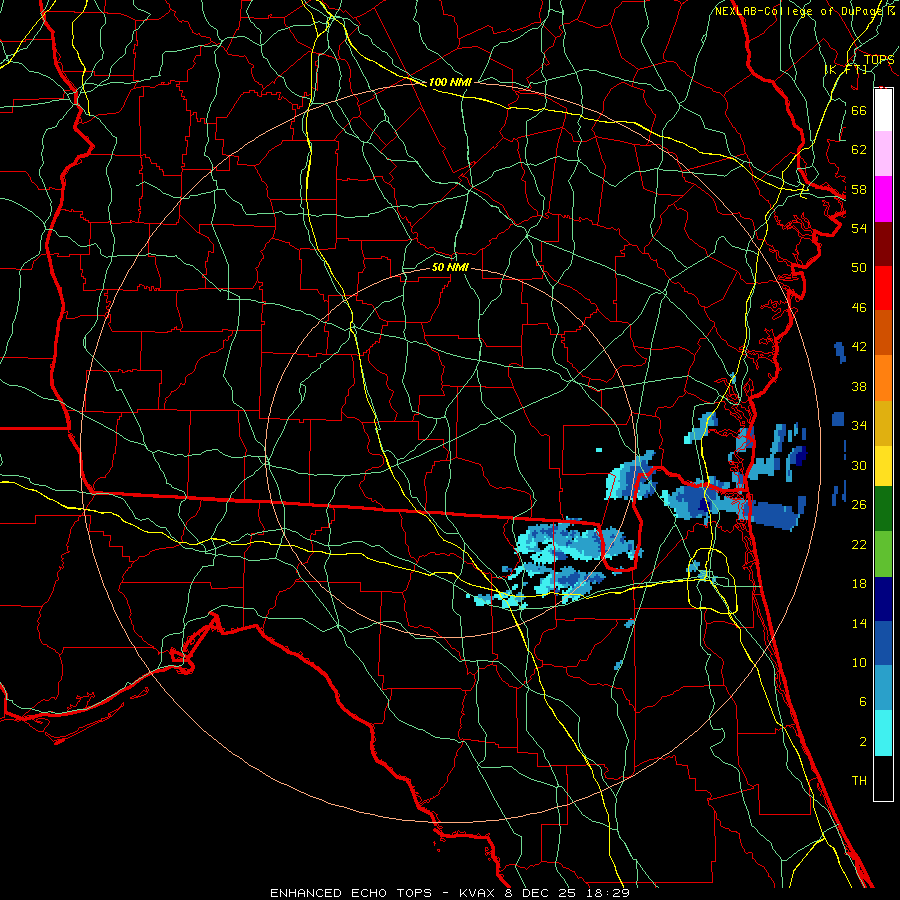The height and width of the screenshot is (900, 900).
Task: Click the 8 DEC 25 date in caption
Action: 541,893
